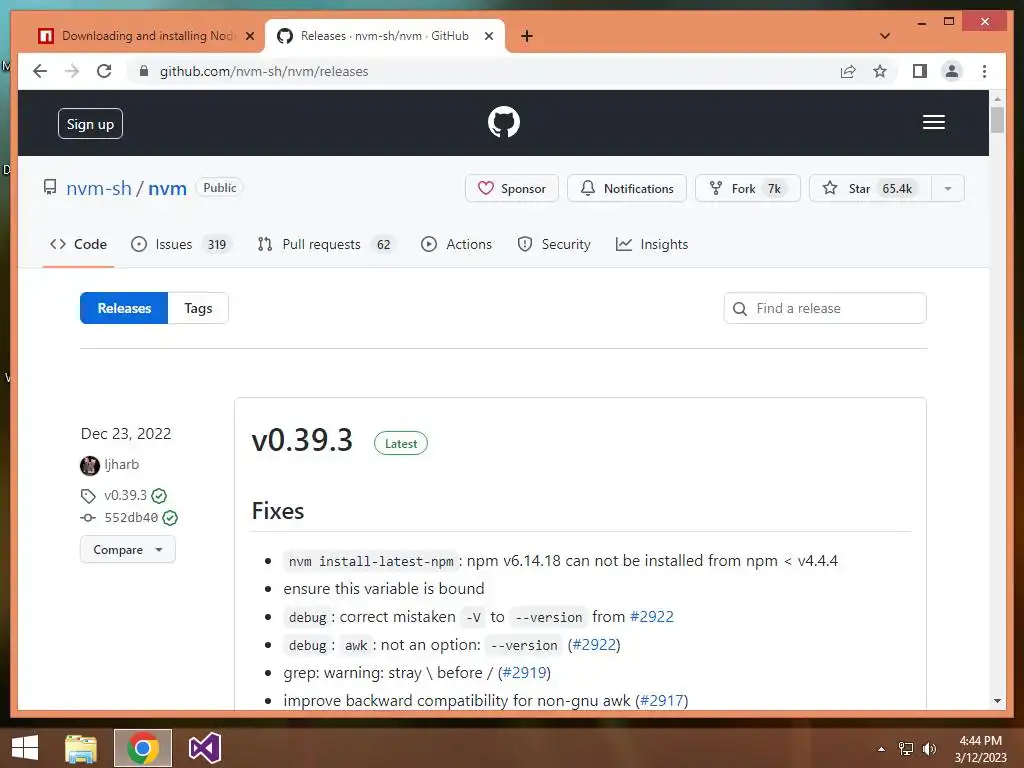Open the Security tab
Screen dimensions: 1024x768
554,244
